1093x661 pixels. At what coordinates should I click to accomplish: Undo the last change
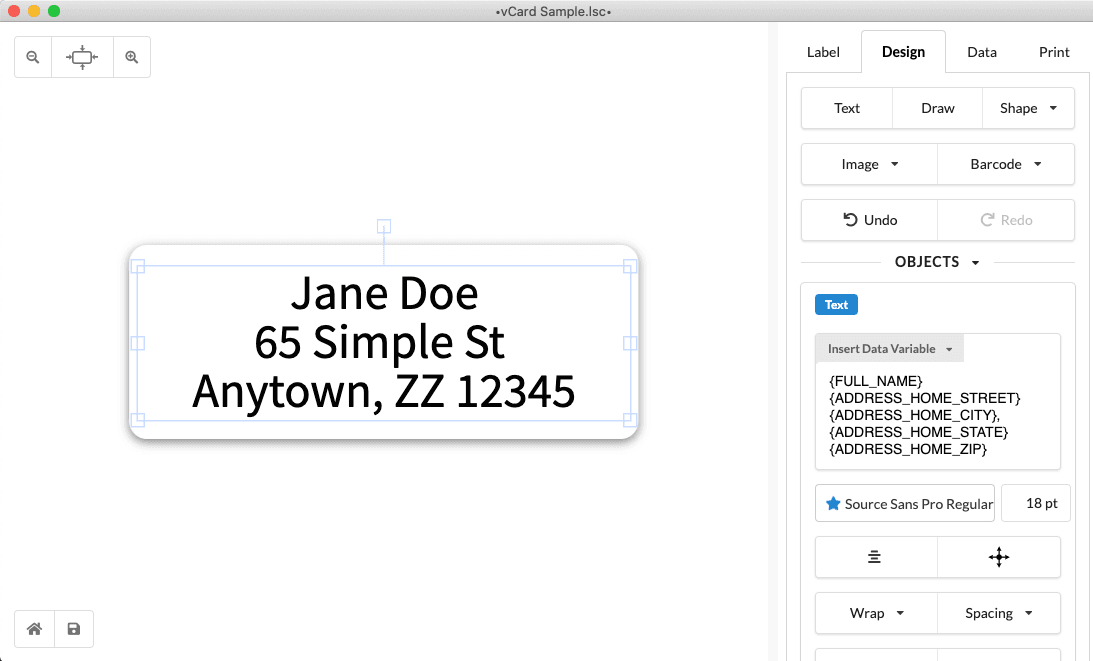pyautogui.click(x=869, y=220)
